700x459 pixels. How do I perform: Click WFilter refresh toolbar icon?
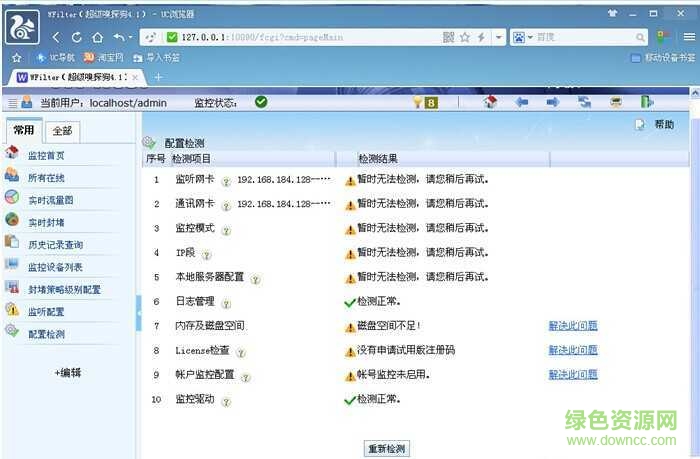coord(584,102)
